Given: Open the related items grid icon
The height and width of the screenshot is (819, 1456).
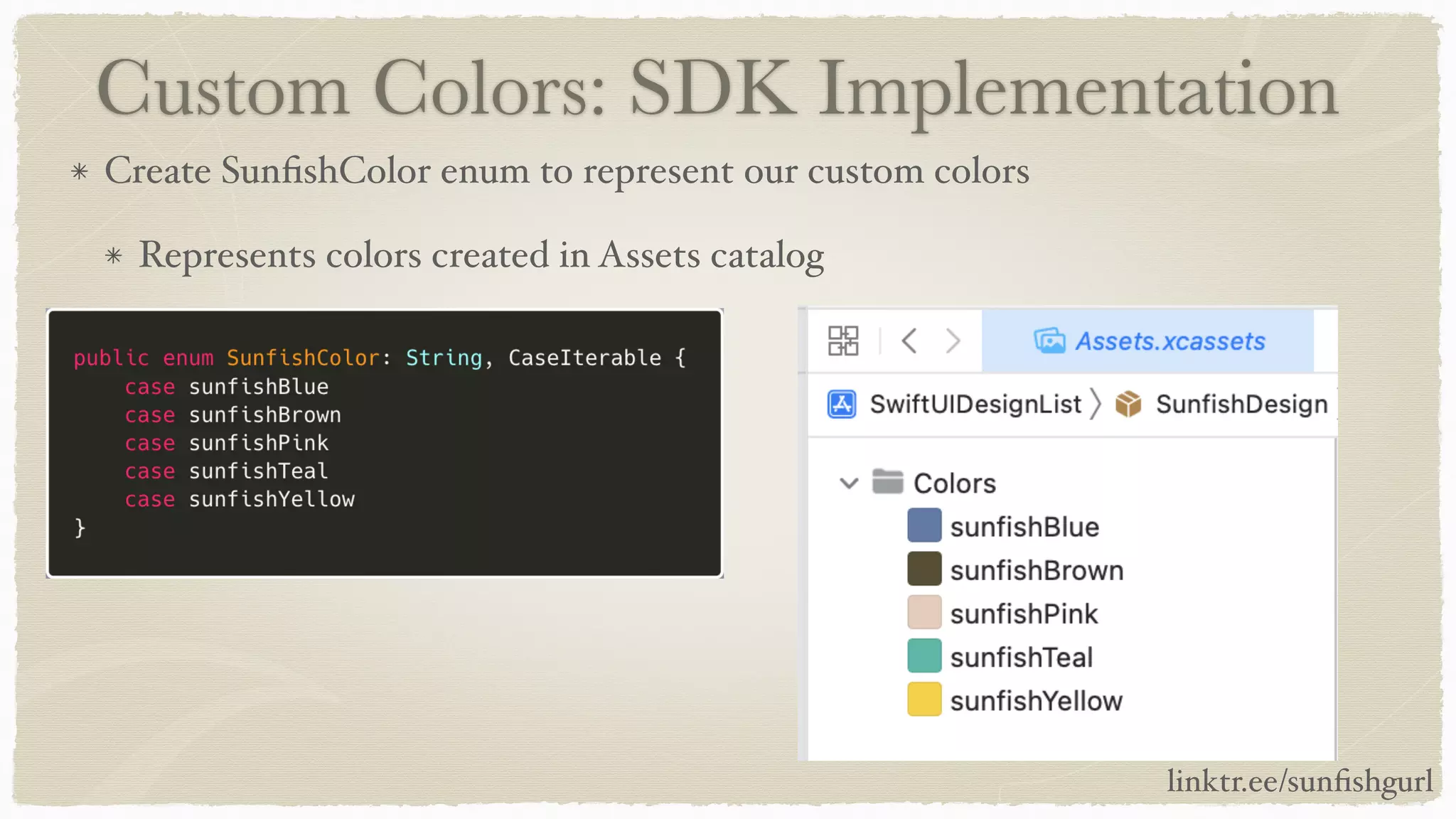Looking at the screenshot, I should pos(843,341).
